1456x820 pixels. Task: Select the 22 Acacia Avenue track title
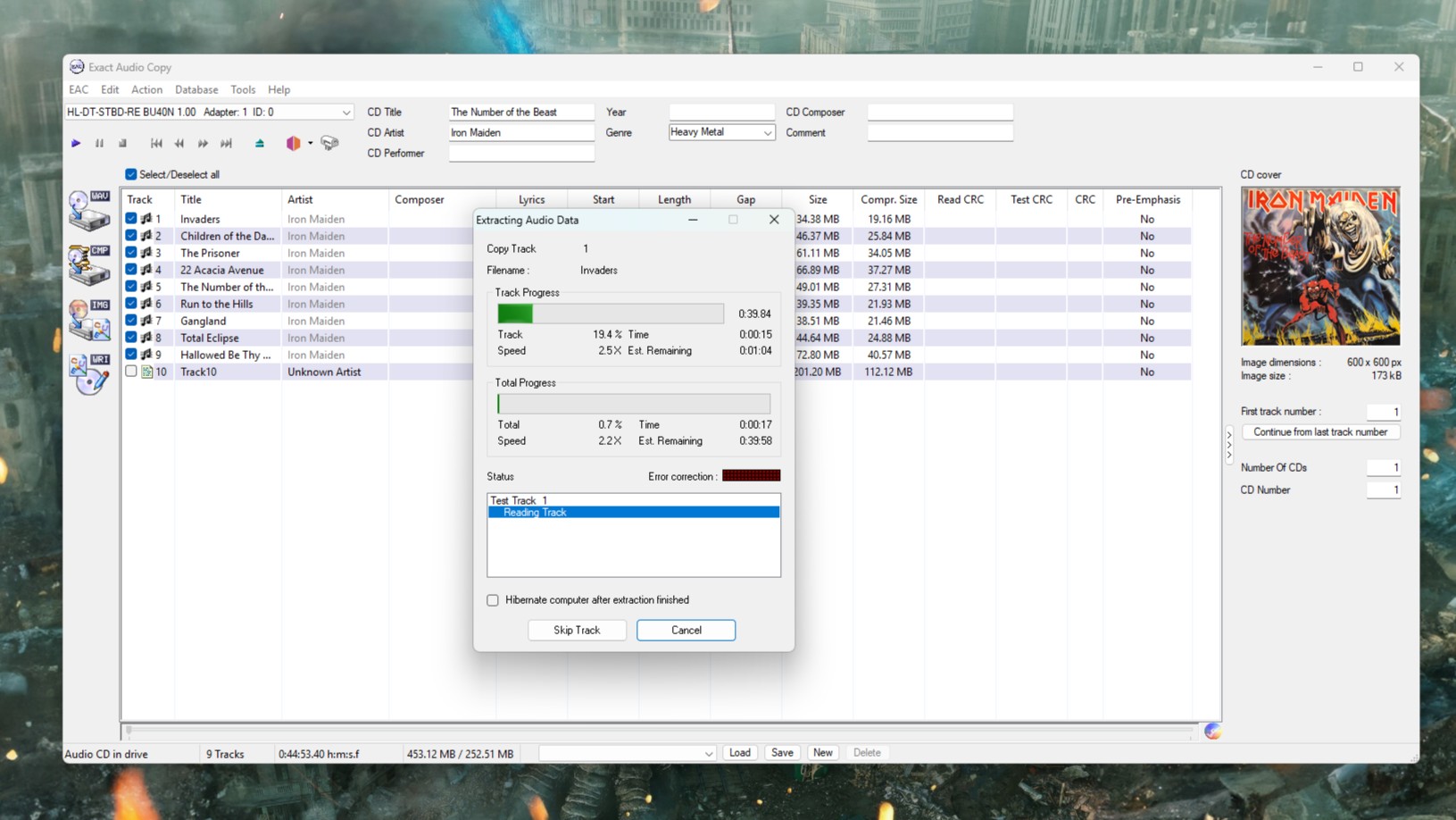click(222, 270)
